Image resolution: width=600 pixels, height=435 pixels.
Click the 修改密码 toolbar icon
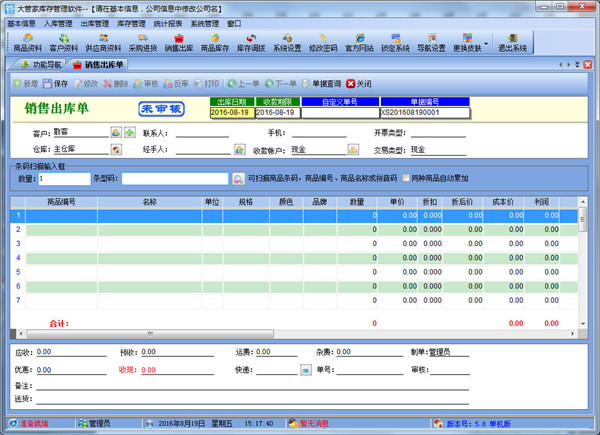(323, 42)
